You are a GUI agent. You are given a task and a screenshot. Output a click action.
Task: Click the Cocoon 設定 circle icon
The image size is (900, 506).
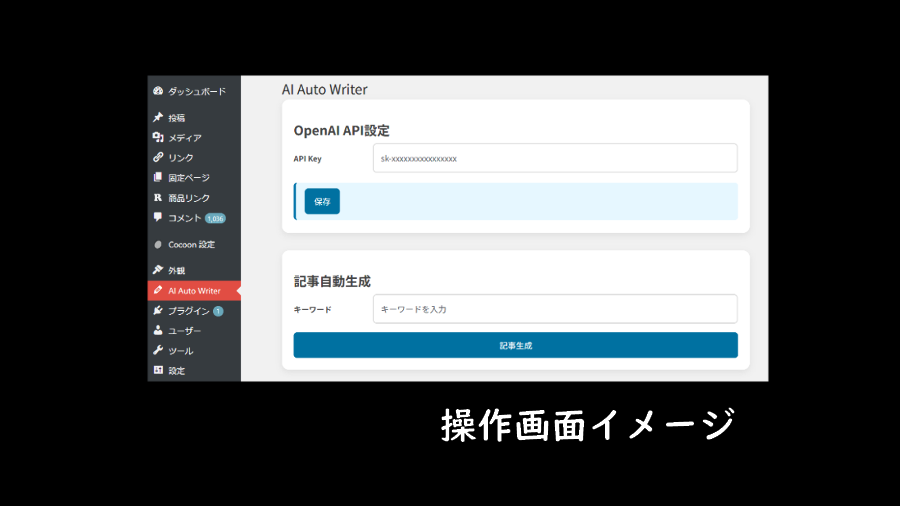point(158,244)
